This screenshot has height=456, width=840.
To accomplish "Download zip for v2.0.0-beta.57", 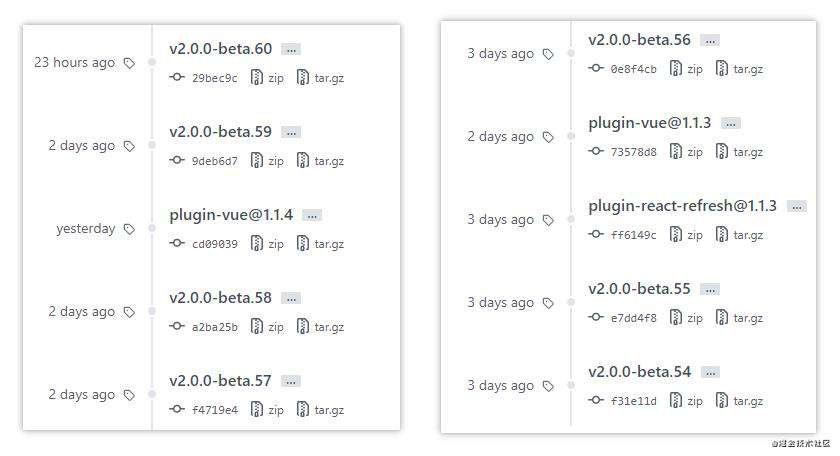I will pos(268,410).
